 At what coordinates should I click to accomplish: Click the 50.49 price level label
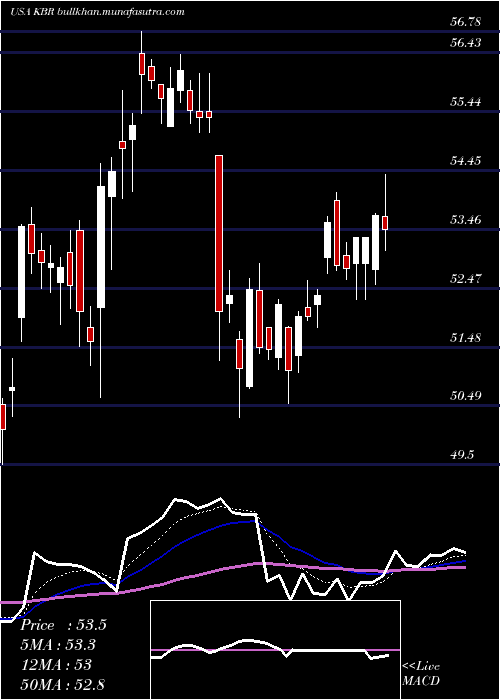(466, 396)
